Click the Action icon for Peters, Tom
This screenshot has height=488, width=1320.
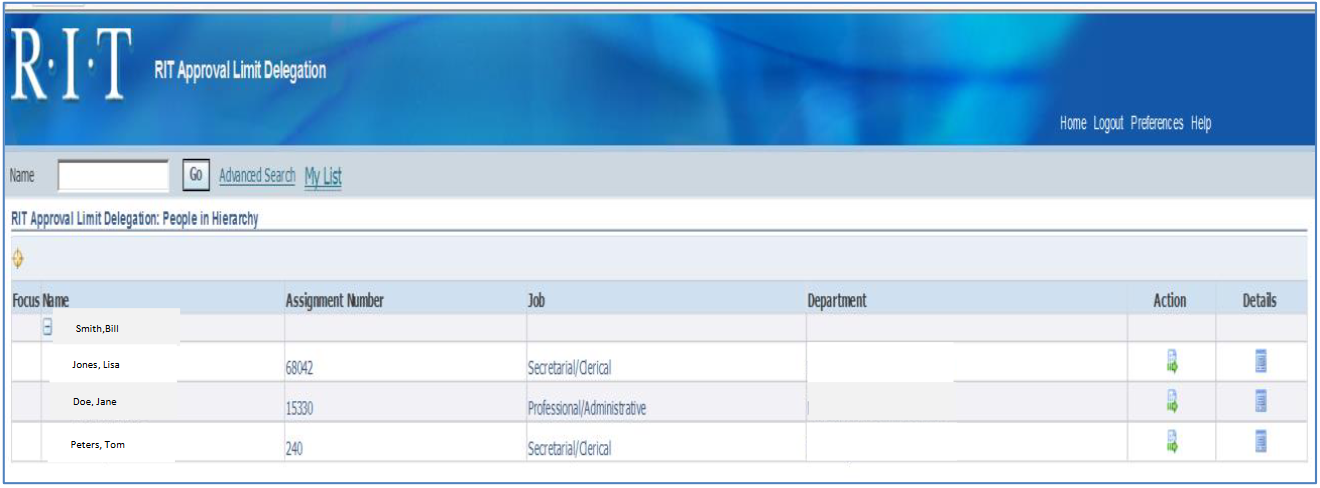click(1171, 441)
